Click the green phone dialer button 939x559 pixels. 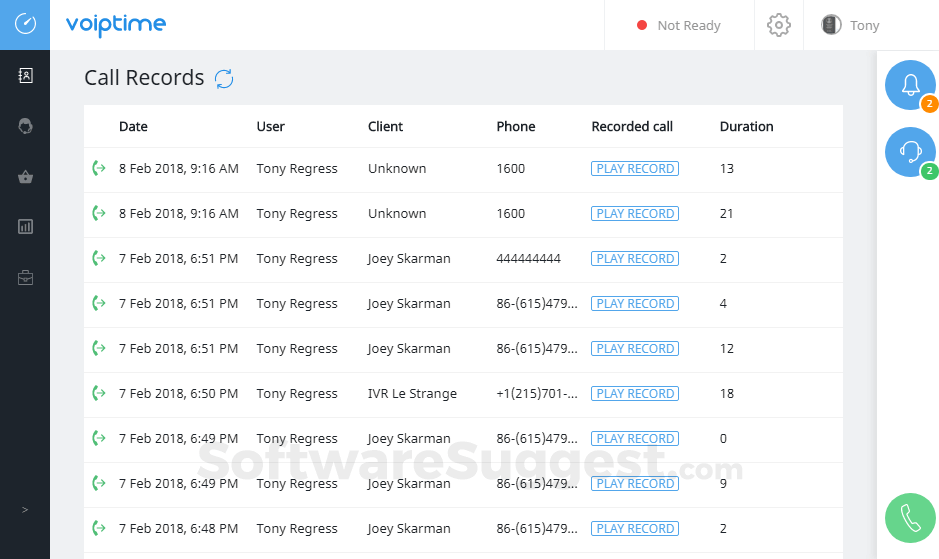tap(910, 518)
